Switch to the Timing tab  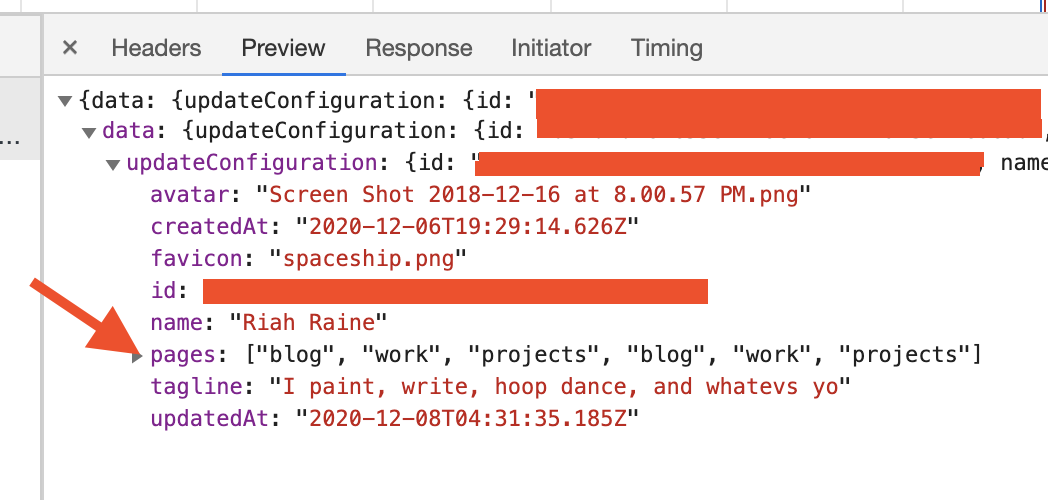(x=666, y=48)
